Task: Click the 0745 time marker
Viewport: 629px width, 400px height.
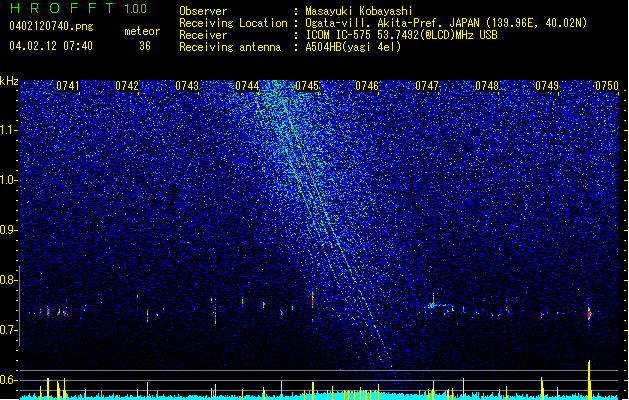Action: point(307,86)
